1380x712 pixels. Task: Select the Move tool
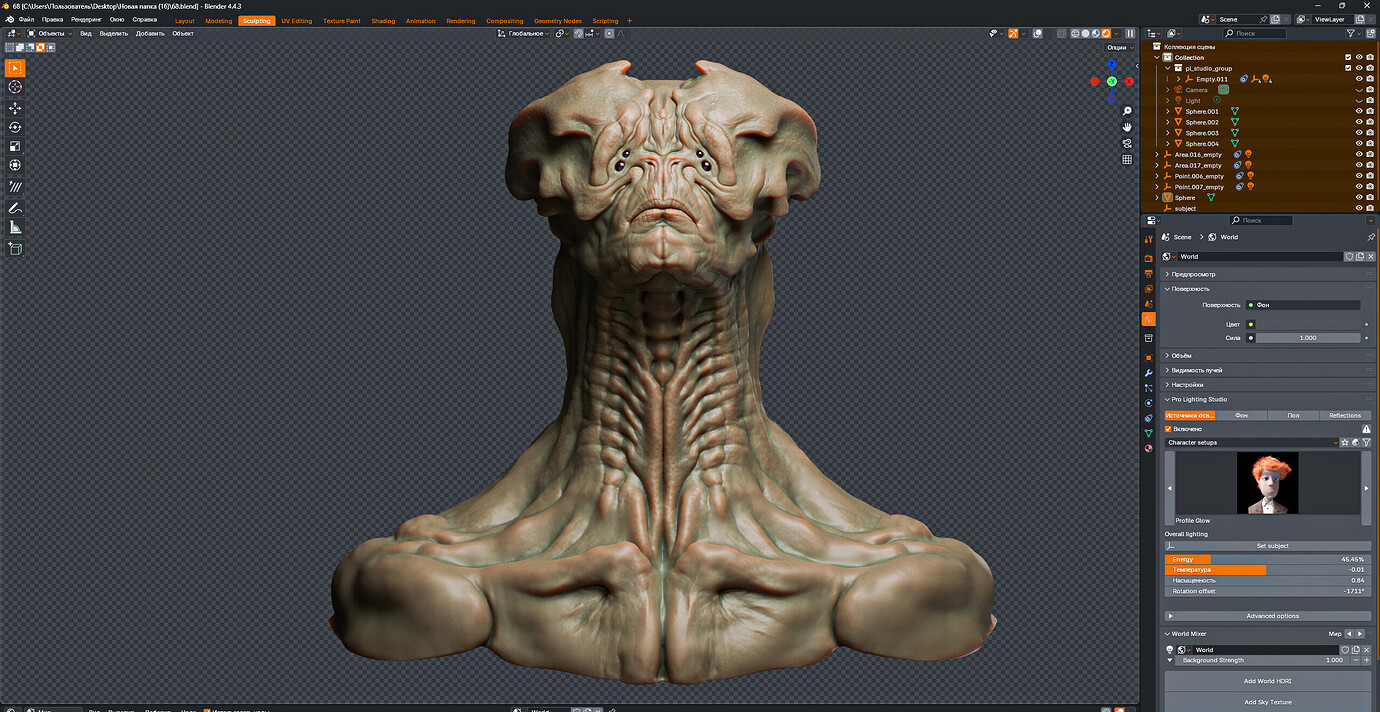15,108
